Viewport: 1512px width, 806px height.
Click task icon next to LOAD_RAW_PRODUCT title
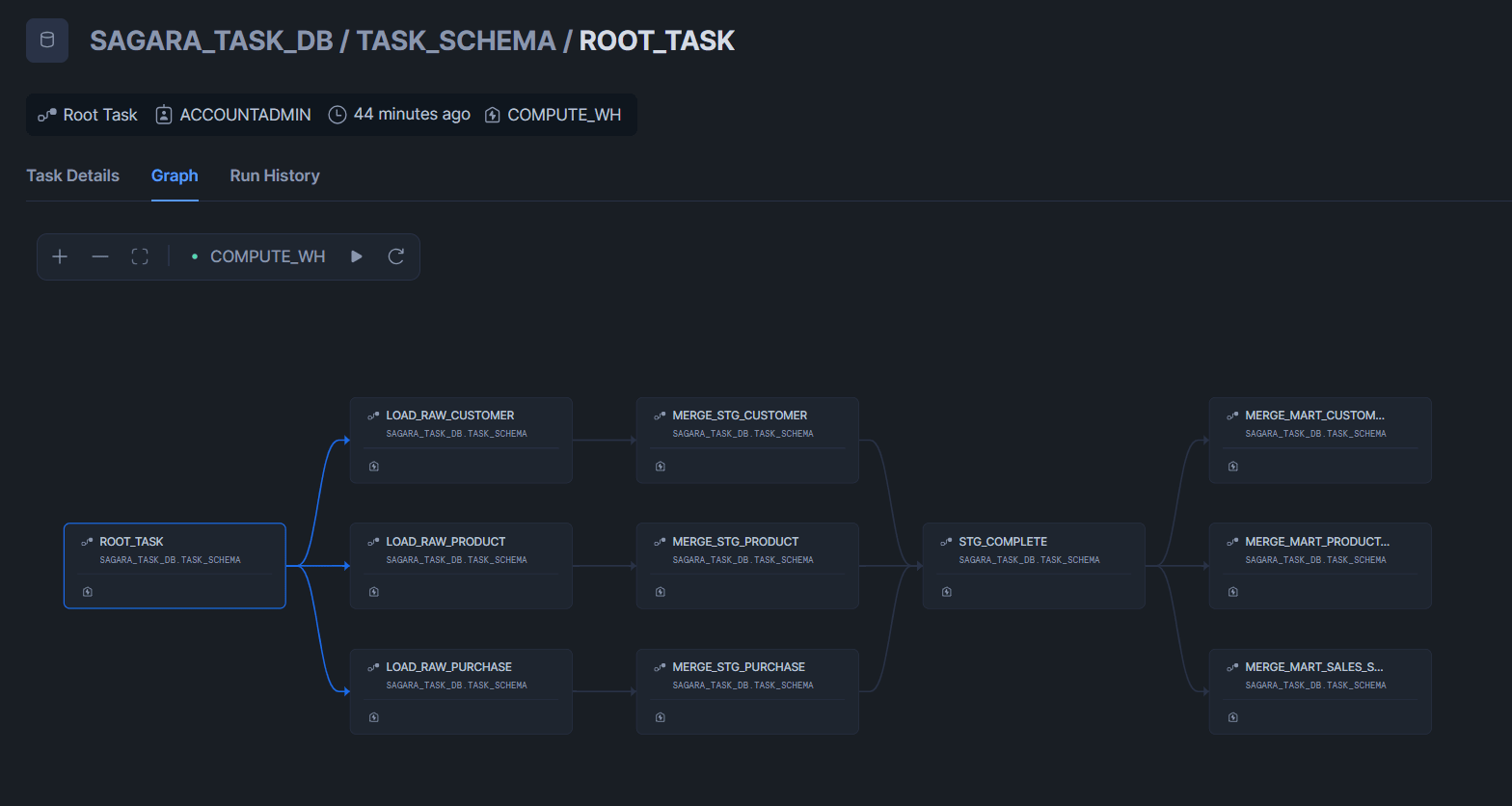(x=373, y=542)
